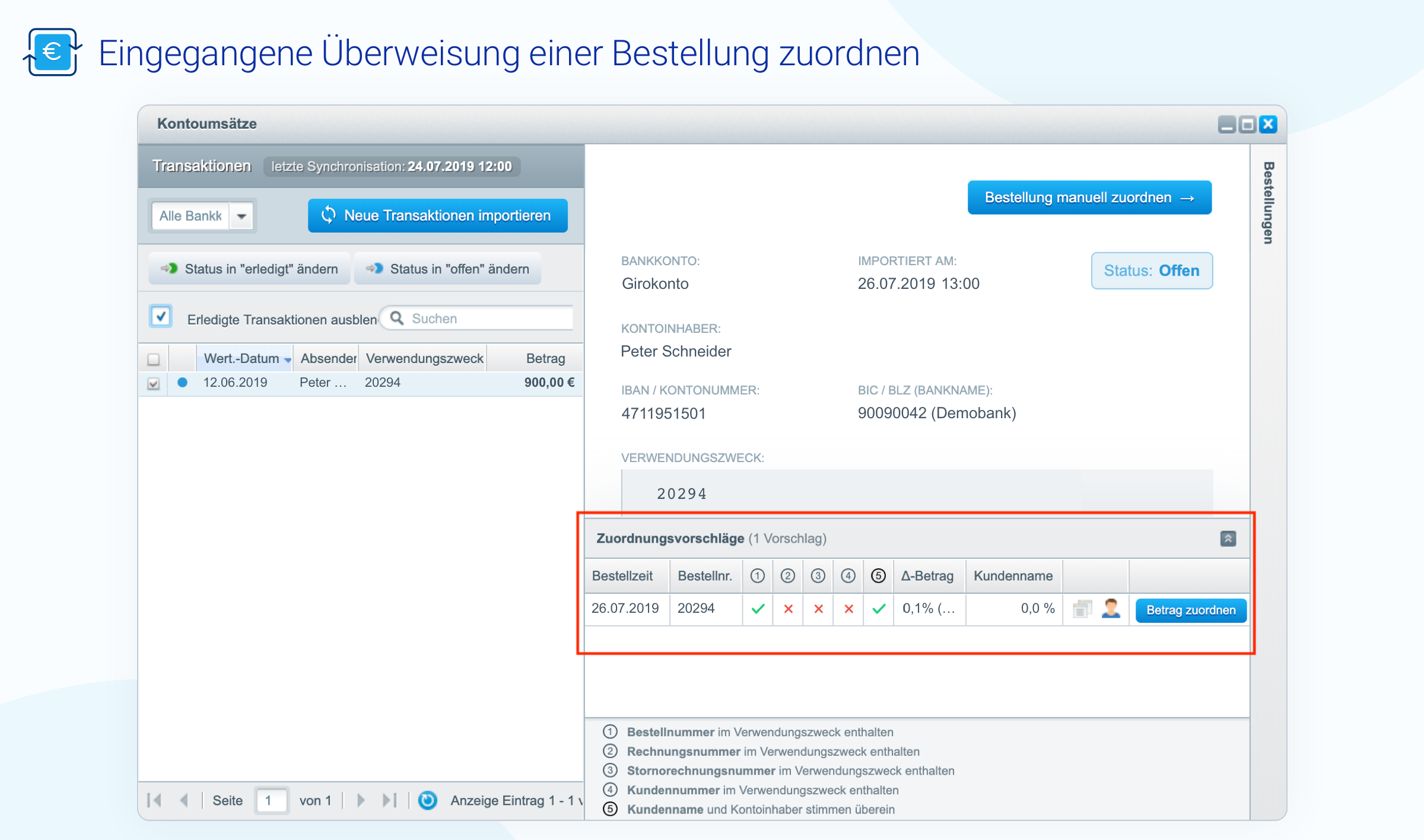Sort by Wert.-Datum column arrow
The width and height of the screenshot is (1424, 840).
[288, 359]
